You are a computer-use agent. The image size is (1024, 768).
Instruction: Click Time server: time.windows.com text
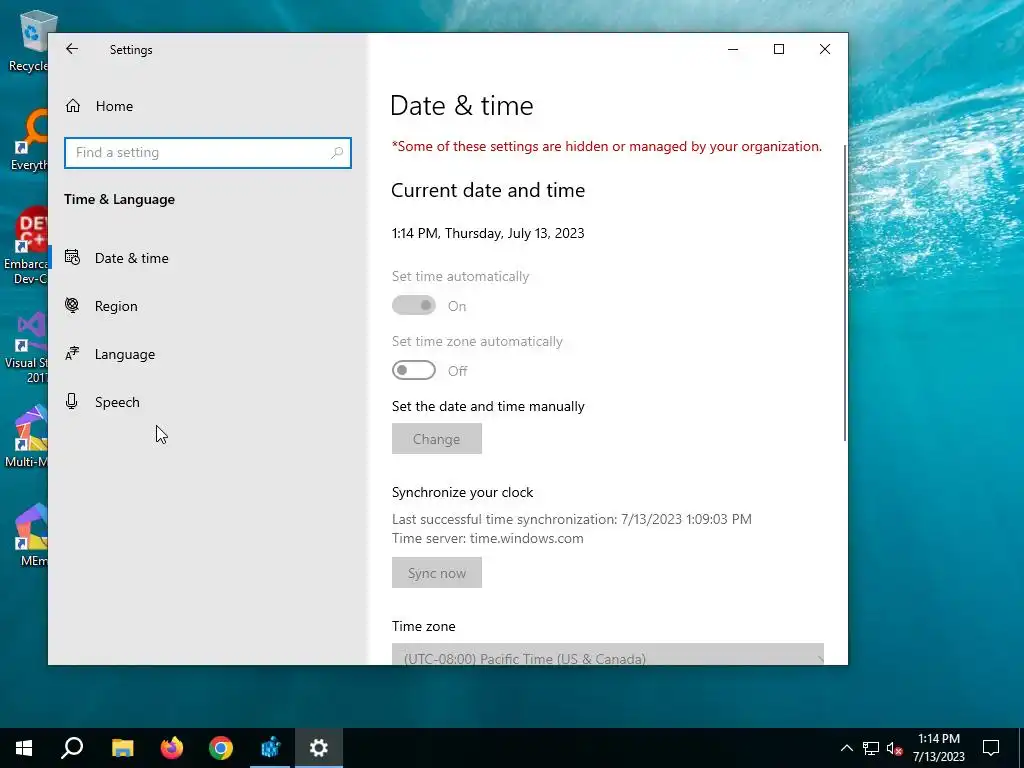point(487,538)
